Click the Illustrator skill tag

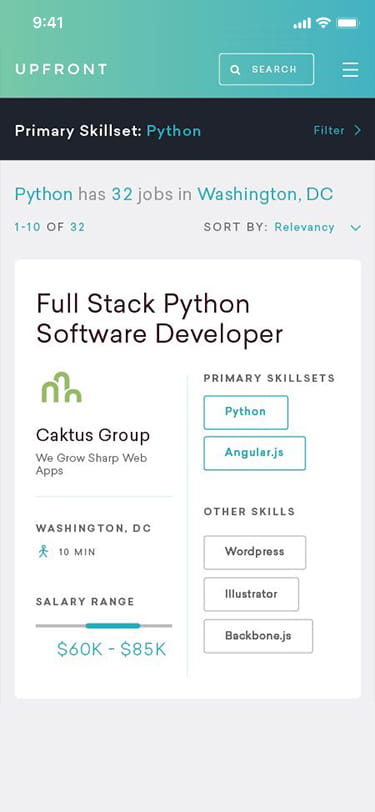click(x=251, y=594)
